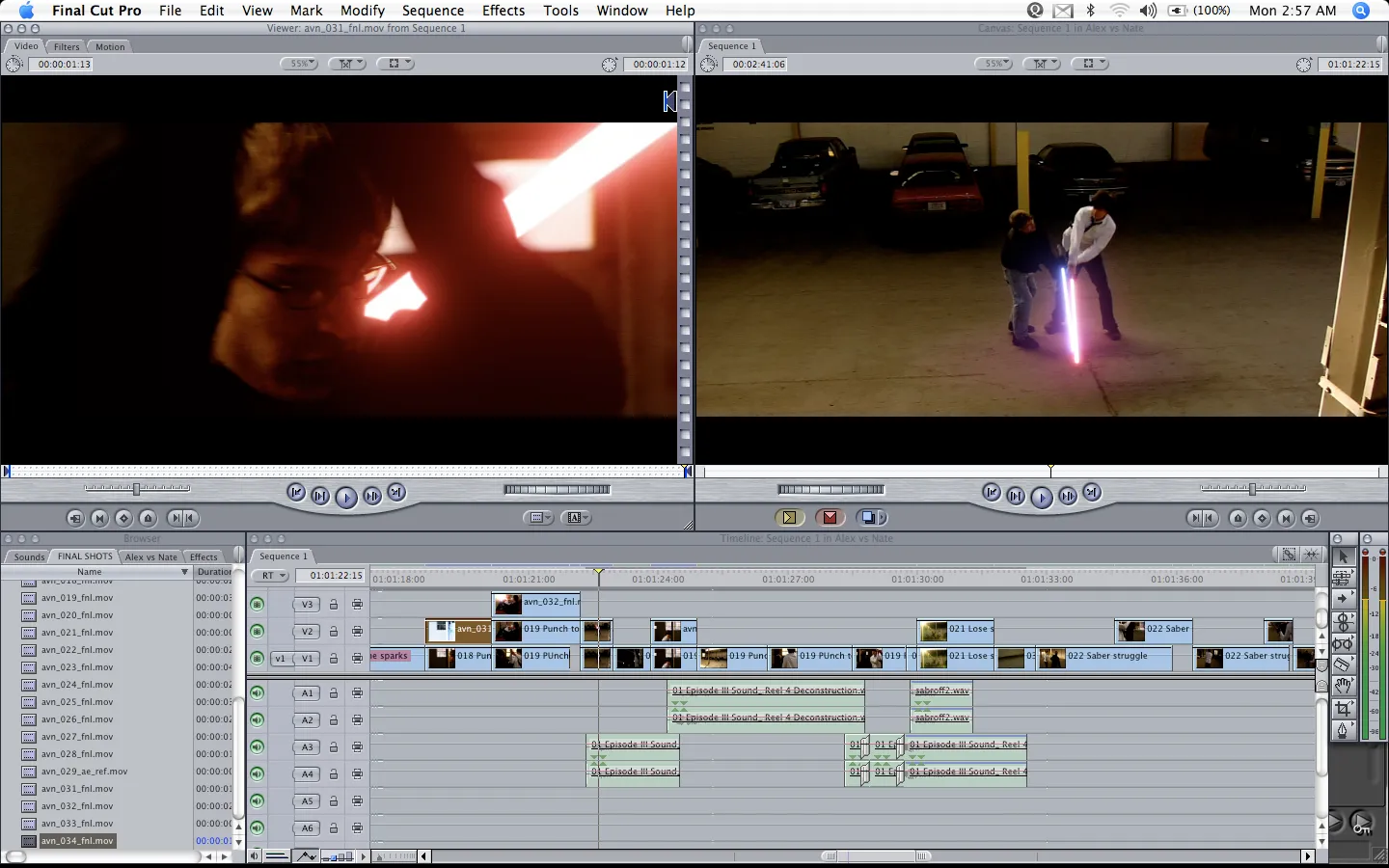
Task: Choose the Select Track Forward tool
Action: pyautogui.click(x=1343, y=599)
